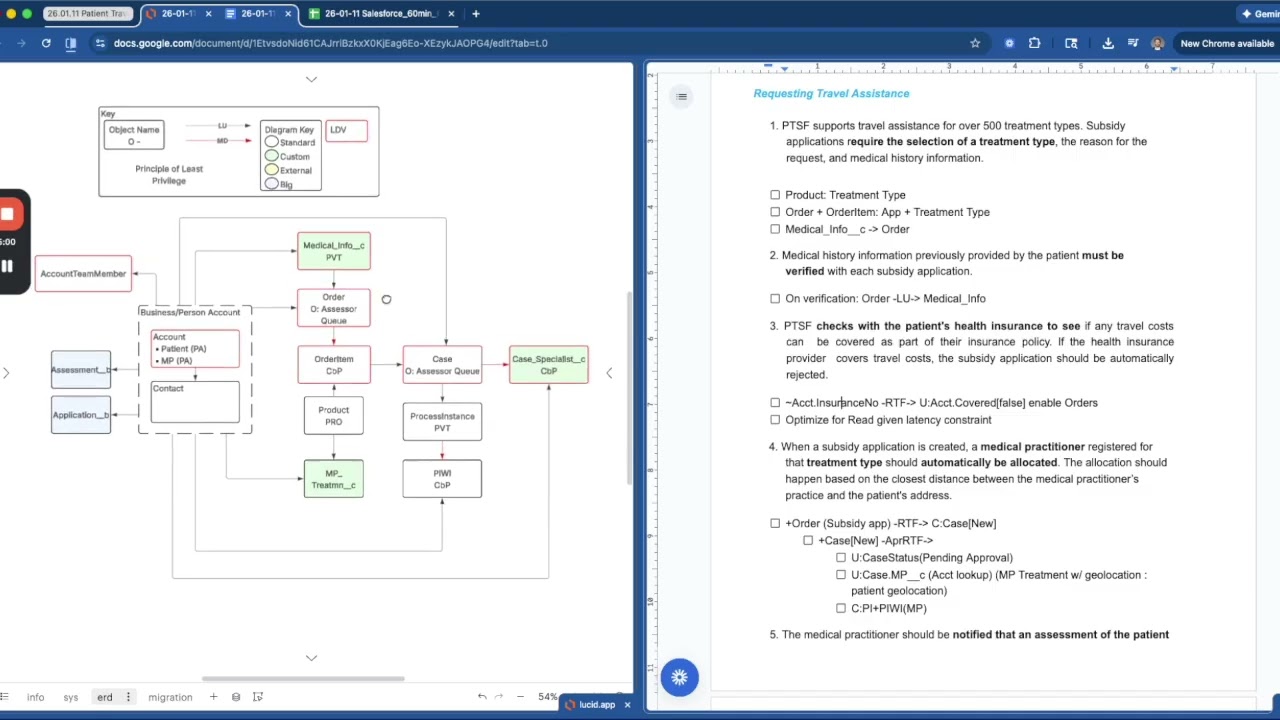The height and width of the screenshot is (720, 1280).
Task: Expand the right side panel arrow in Lucid
Action: 609,373
